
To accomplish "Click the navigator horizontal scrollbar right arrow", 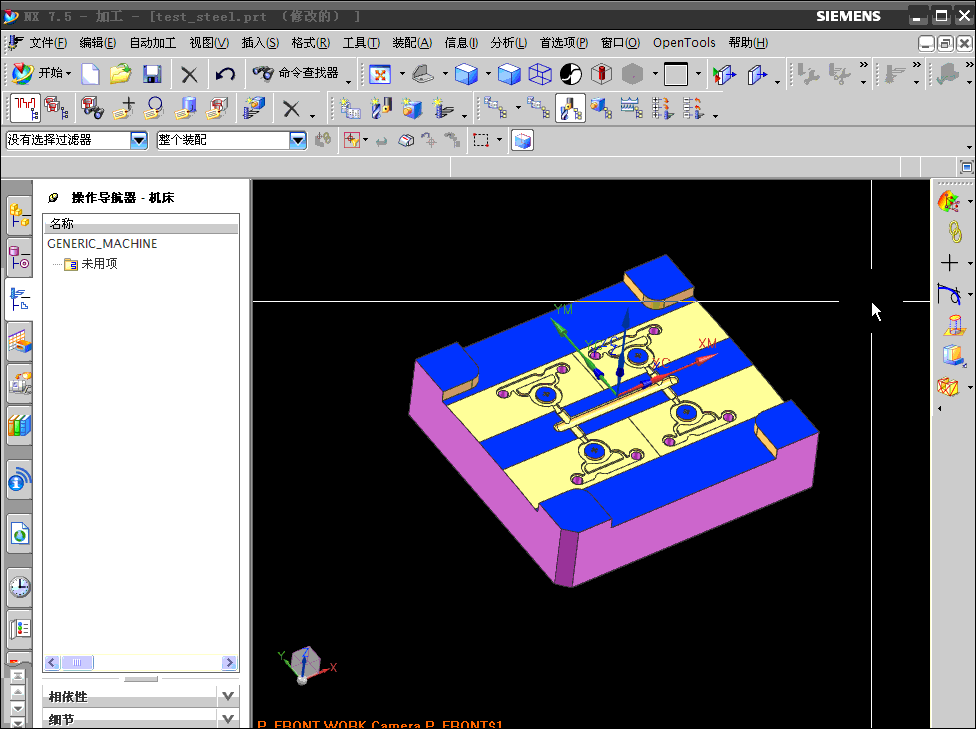I will point(229,663).
